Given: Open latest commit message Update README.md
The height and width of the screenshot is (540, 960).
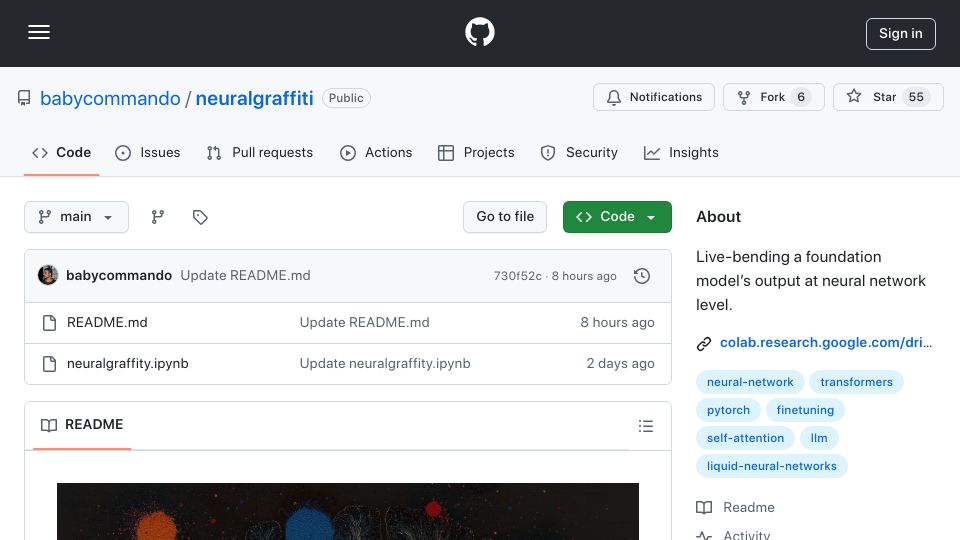Looking at the screenshot, I should (x=246, y=276).
